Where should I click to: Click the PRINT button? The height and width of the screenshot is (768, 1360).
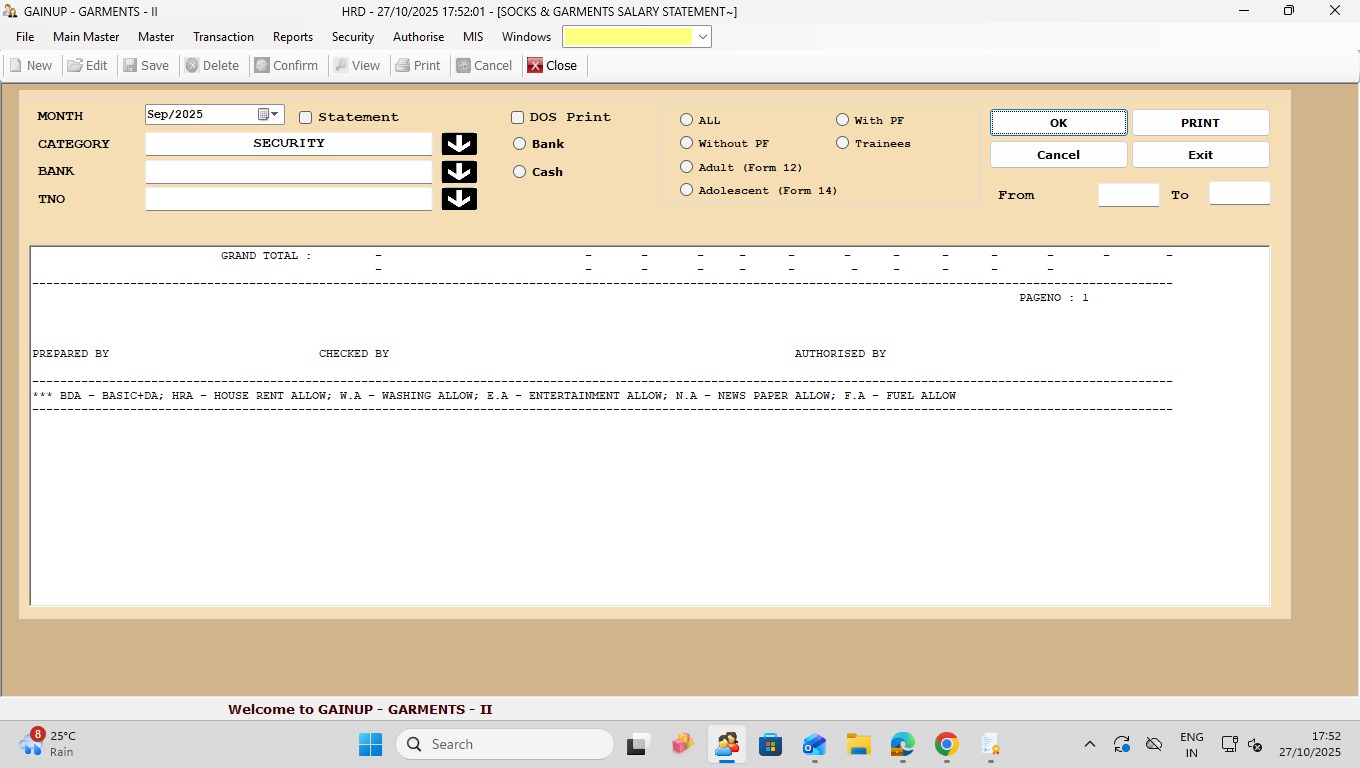click(x=1200, y=123)
